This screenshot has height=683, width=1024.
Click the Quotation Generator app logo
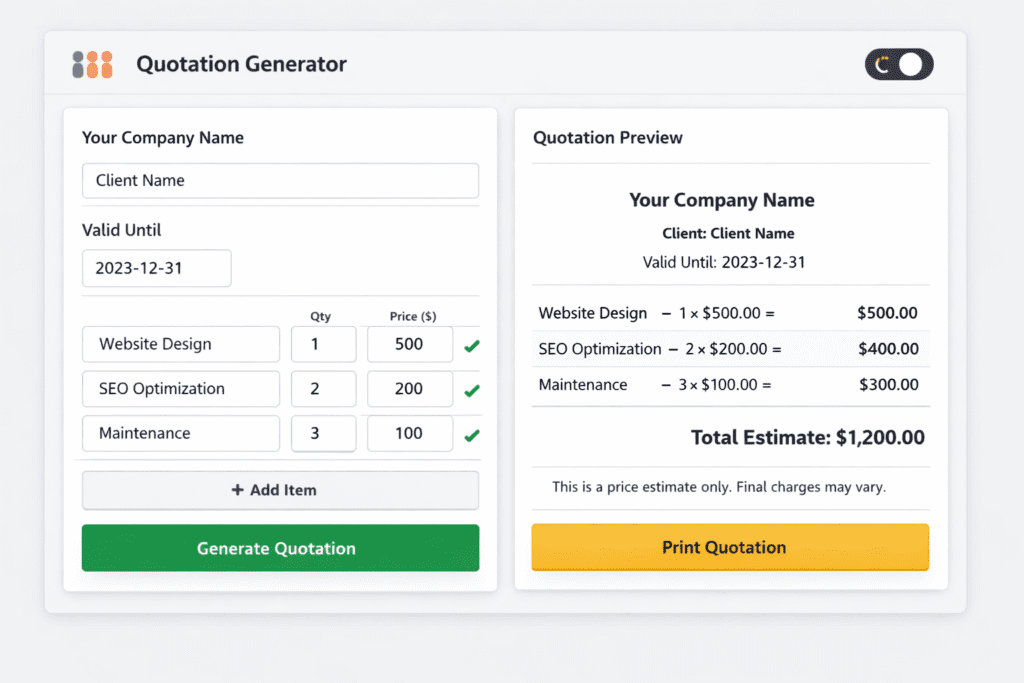pos(92,63)
